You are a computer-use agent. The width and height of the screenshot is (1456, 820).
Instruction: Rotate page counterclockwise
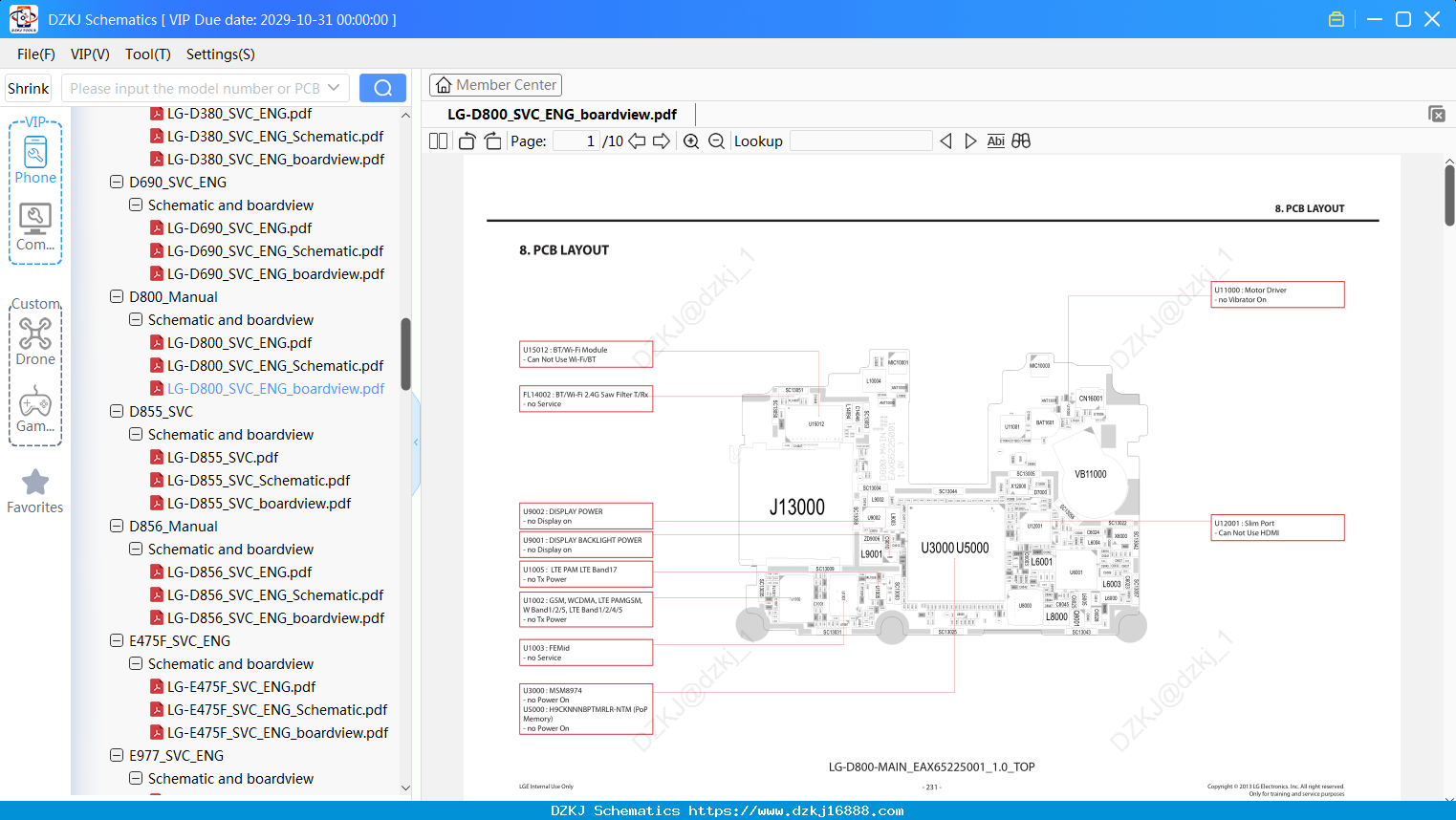467,141
